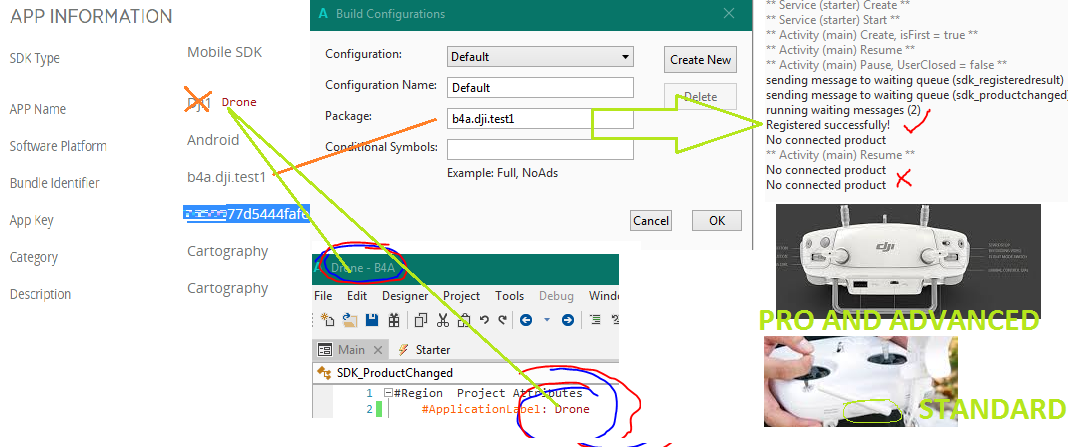
Task: Switch to the Main tab
Action: point(351,350)
